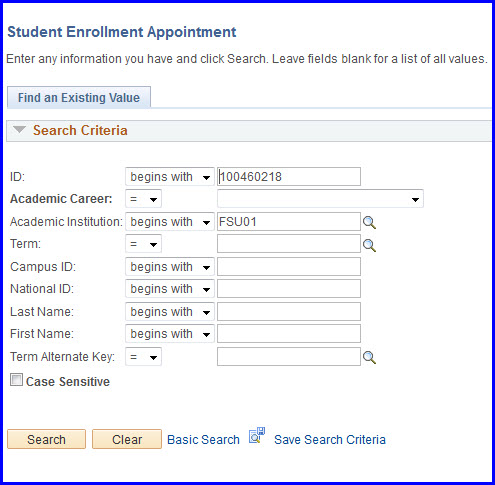Click the Save Search Criteria link
The height and width of the screenshot is (485, 495).
tap(330, 440)
